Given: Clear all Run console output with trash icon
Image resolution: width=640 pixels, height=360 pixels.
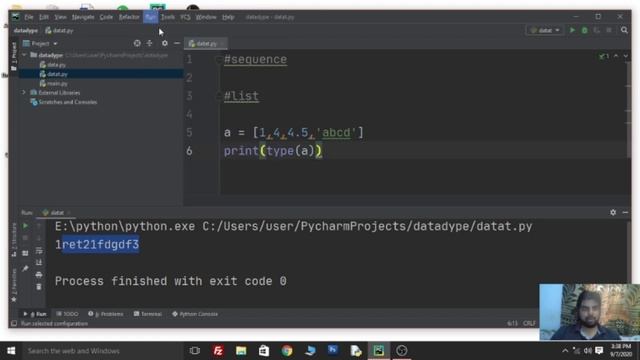Looking at the screenshot, I should [x=39, y=287].
